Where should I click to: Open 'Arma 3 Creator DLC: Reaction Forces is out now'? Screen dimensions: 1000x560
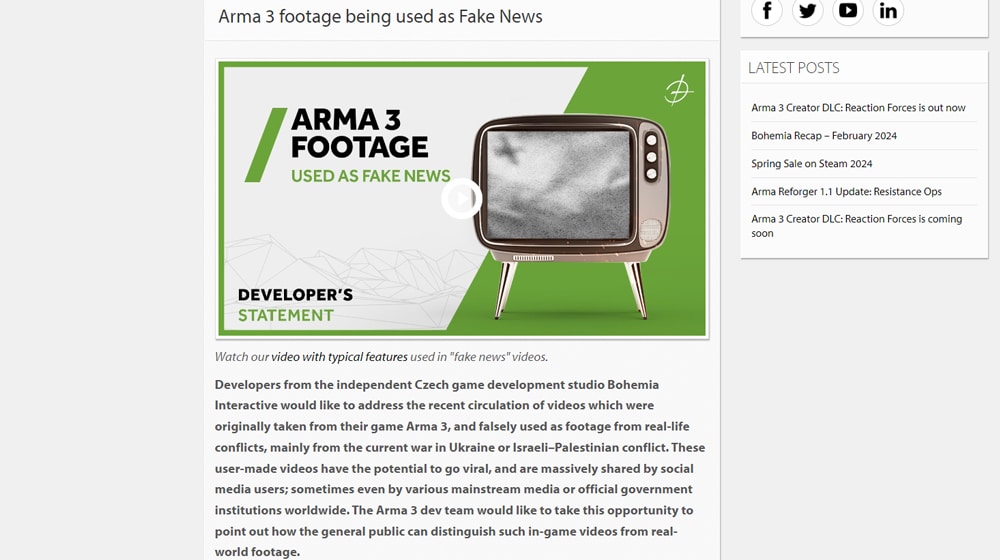(858, 108)
